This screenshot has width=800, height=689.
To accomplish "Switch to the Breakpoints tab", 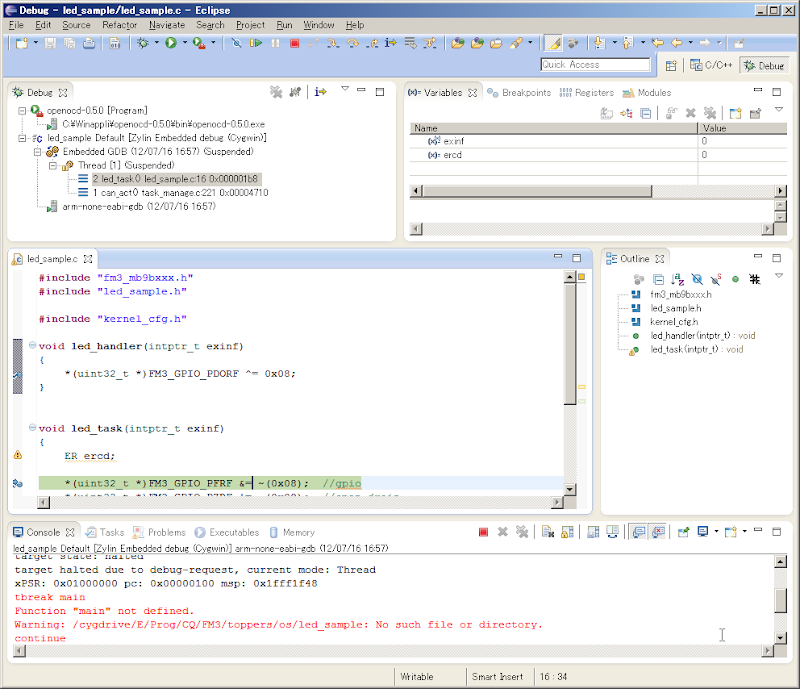I will coord(520,92).
